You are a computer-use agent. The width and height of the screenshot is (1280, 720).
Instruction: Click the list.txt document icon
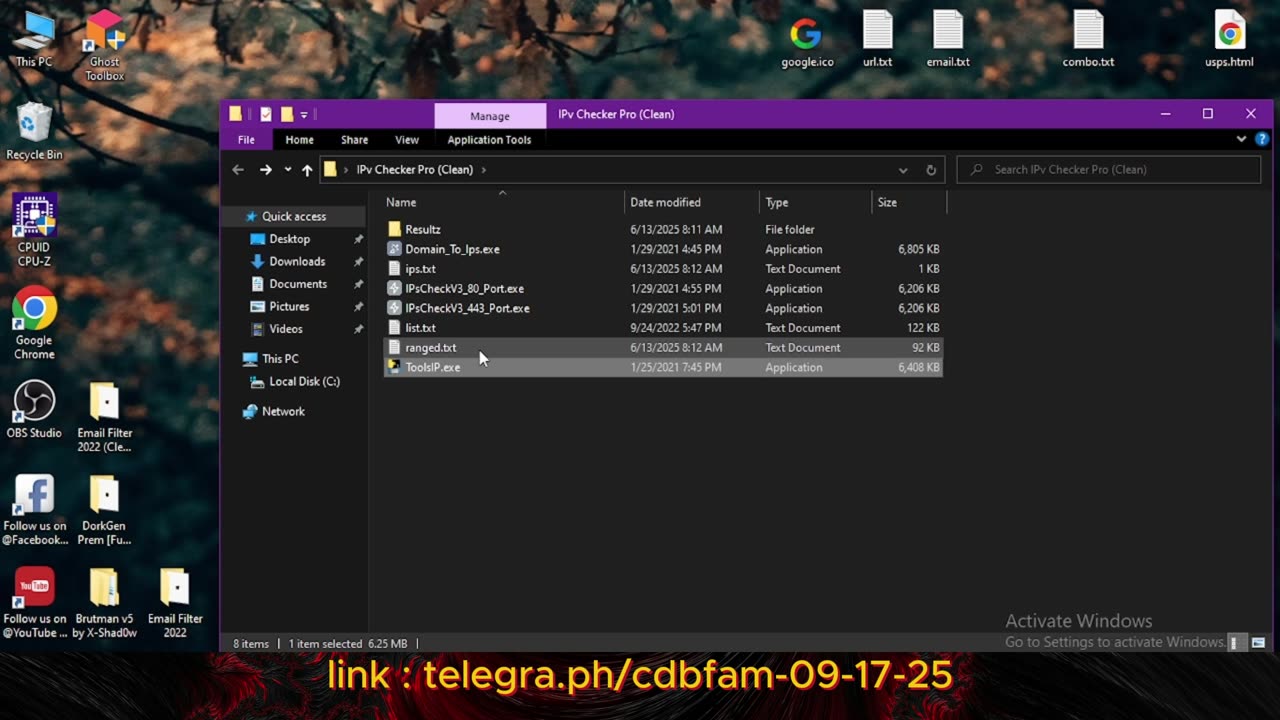tap(394, 328)
